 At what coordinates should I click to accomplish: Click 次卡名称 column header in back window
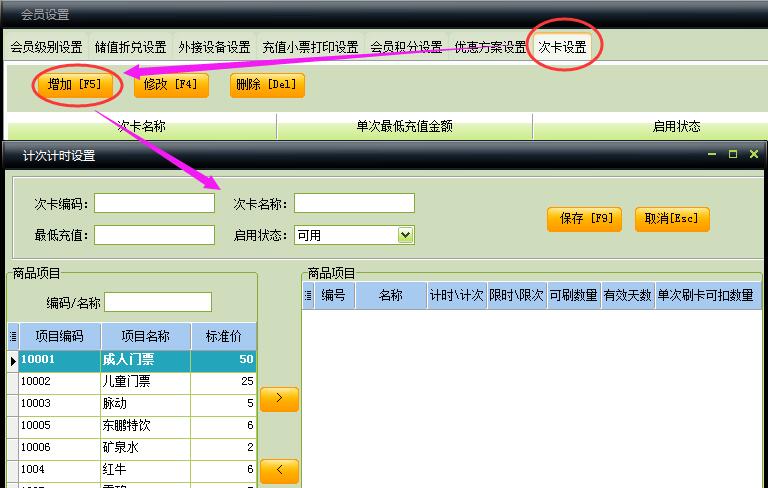tap(142, 126)
